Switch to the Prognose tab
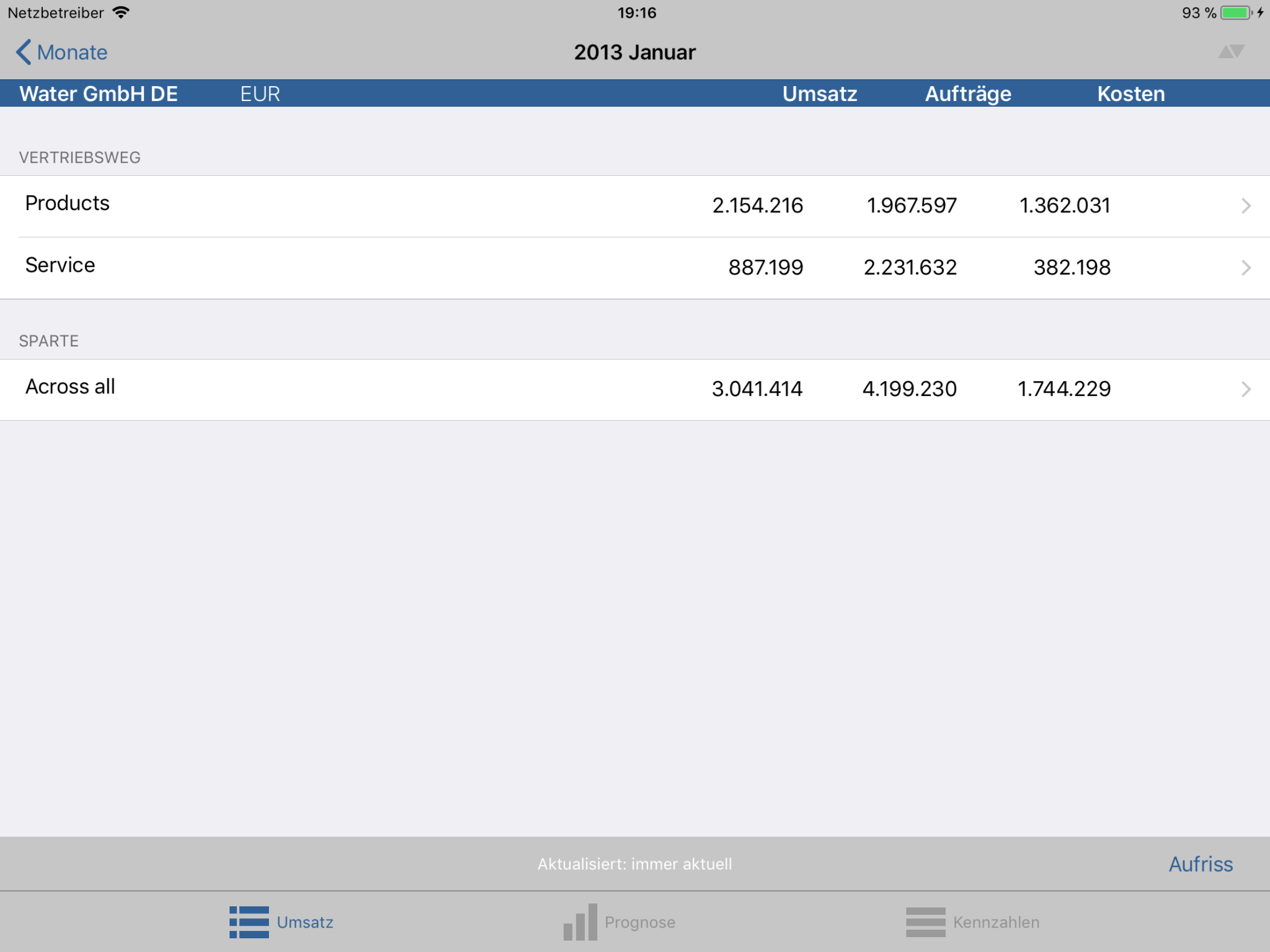Viewport: 1270px width, 952px height. pos(620,922)
